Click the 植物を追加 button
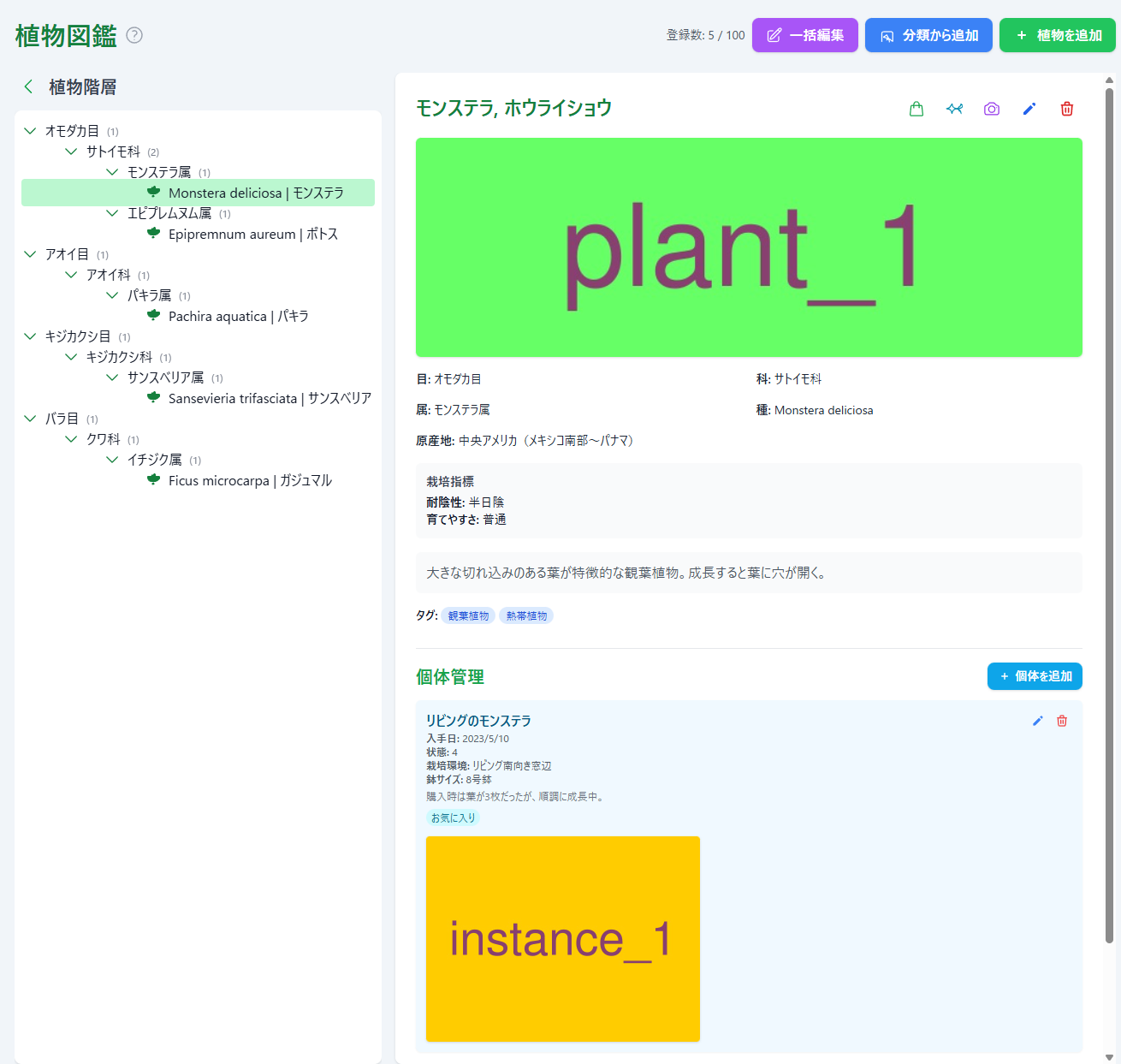Image resolution: width=1121 pixels, height=1064 pixels. 1058,35
